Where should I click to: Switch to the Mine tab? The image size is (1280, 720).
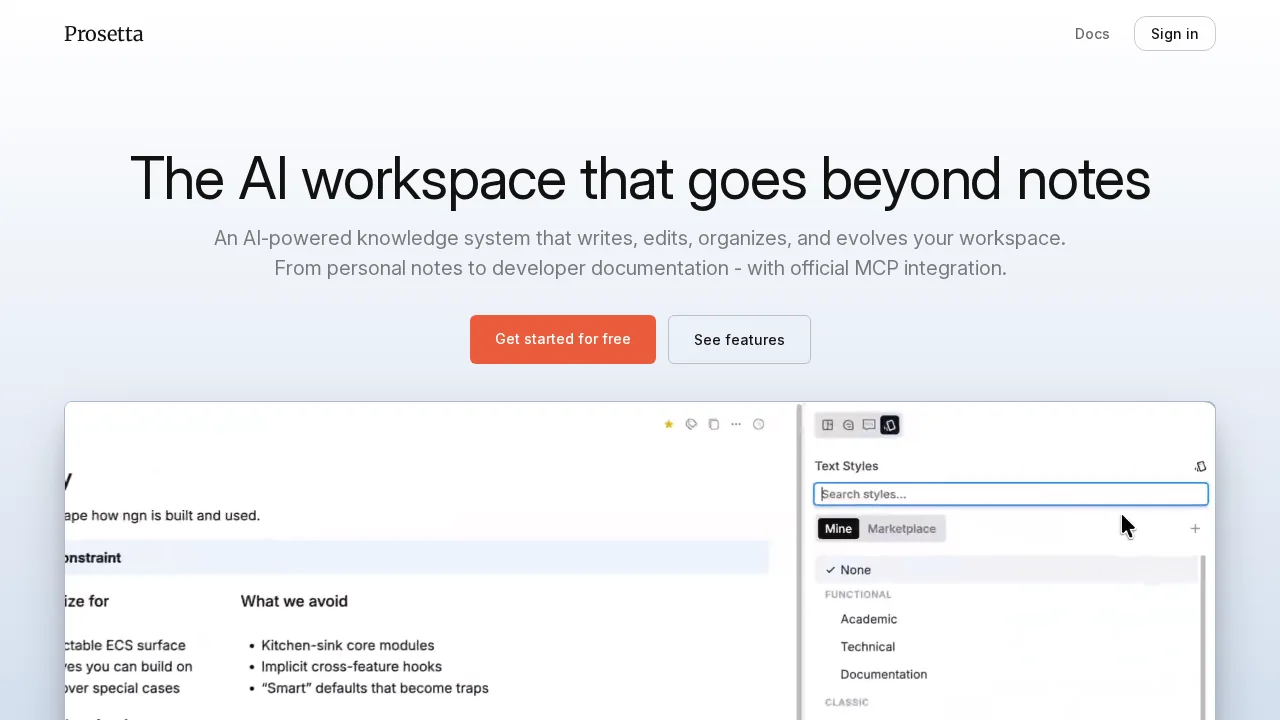[838, 529]
